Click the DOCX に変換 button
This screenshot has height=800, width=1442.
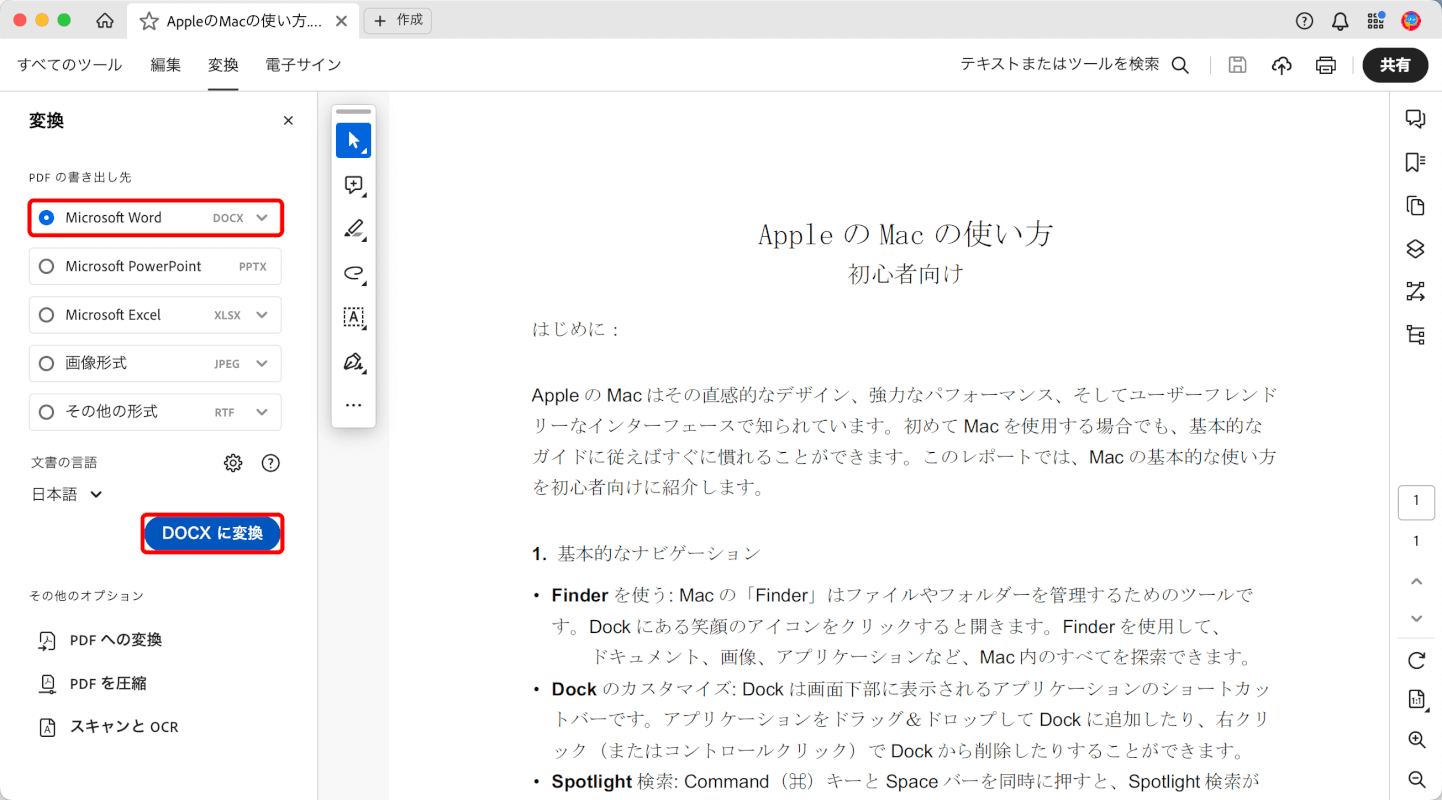[x=212, y=534]
